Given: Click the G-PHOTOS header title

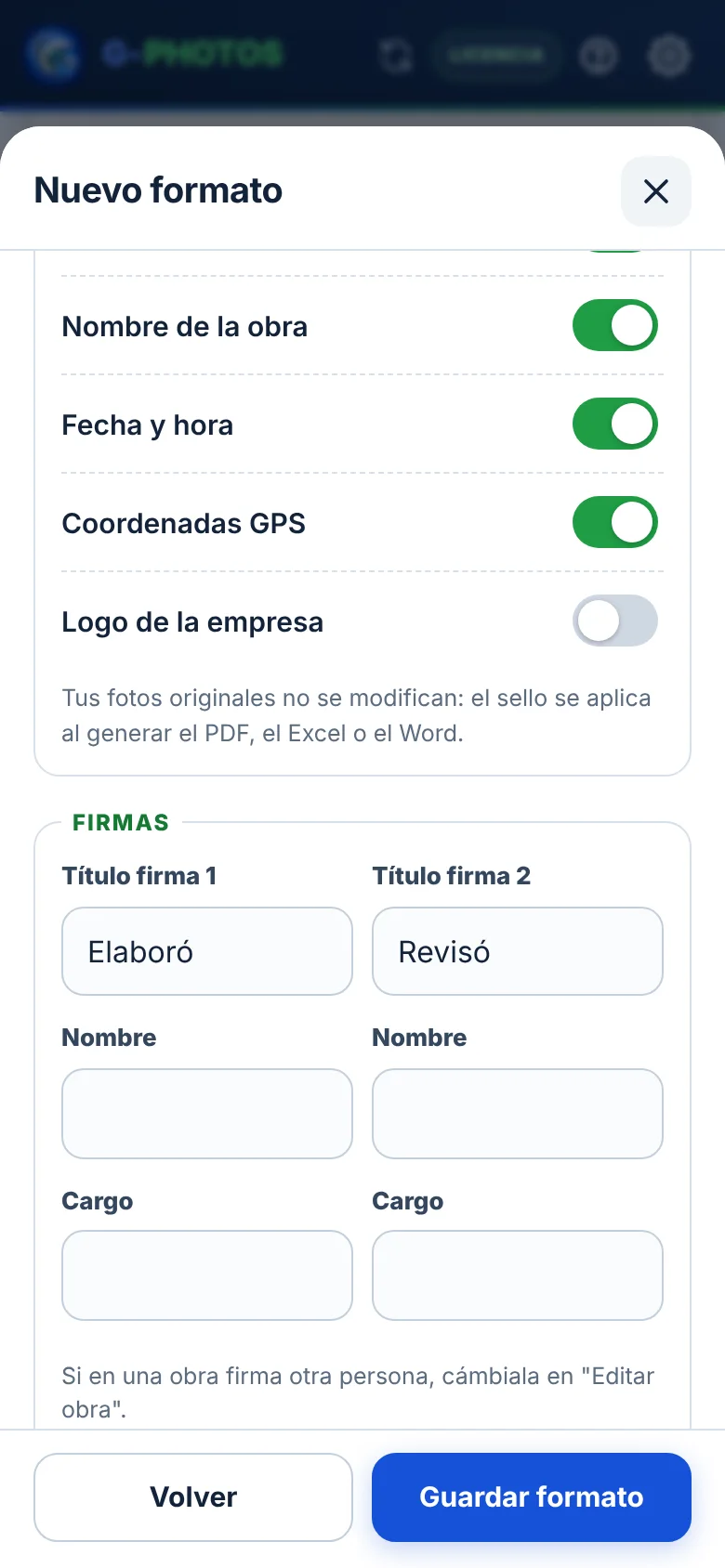Looking at the screenshot, I should tap(192, 54).
